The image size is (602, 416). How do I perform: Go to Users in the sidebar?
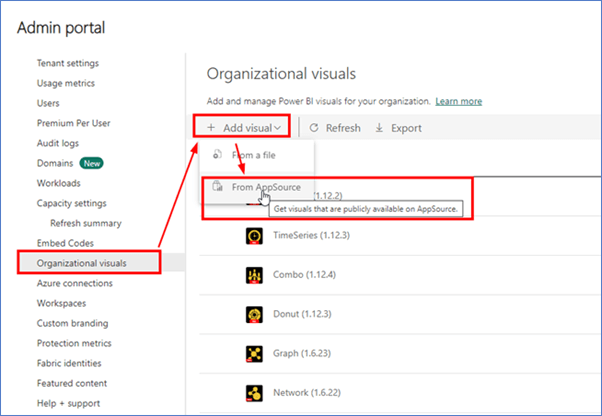coord(48,103)
